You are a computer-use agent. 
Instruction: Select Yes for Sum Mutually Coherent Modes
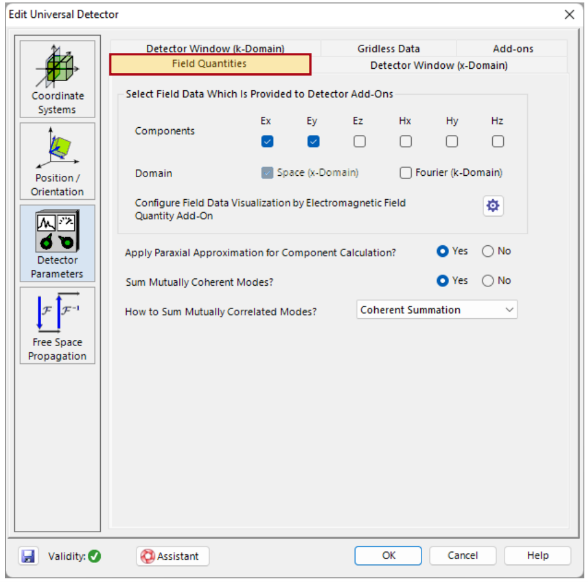[442, 281]
